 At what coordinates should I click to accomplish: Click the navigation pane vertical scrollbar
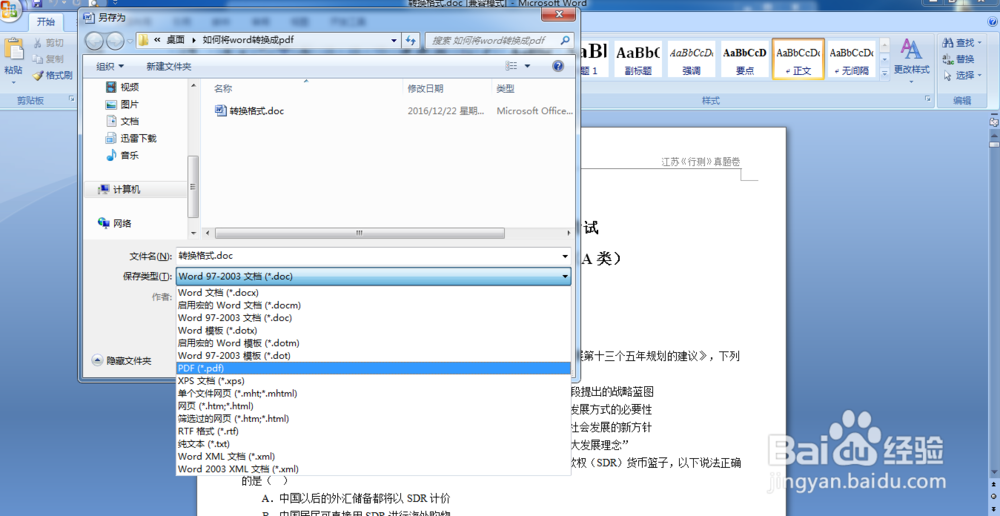point(193,186)
